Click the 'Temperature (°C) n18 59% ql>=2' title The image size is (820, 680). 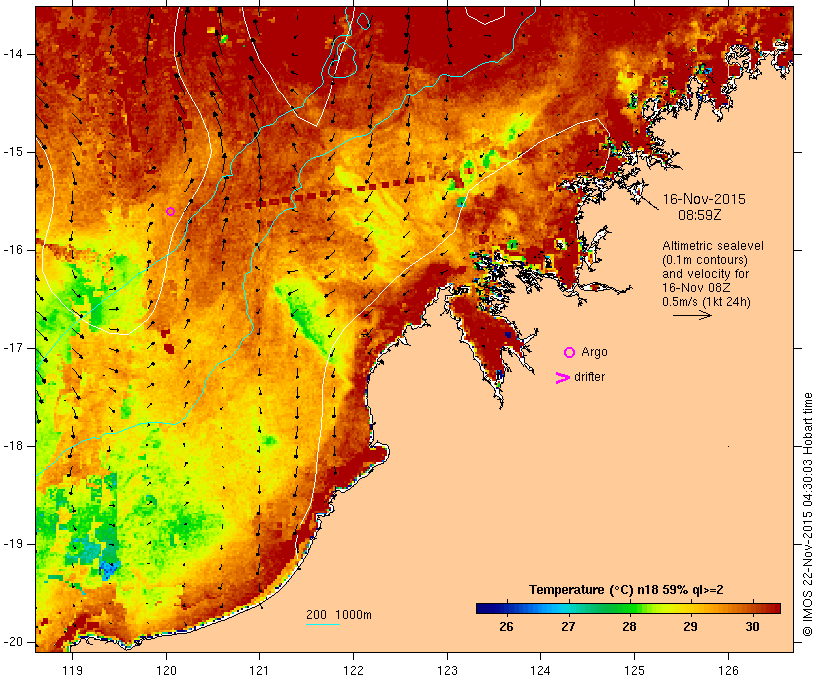626,590
